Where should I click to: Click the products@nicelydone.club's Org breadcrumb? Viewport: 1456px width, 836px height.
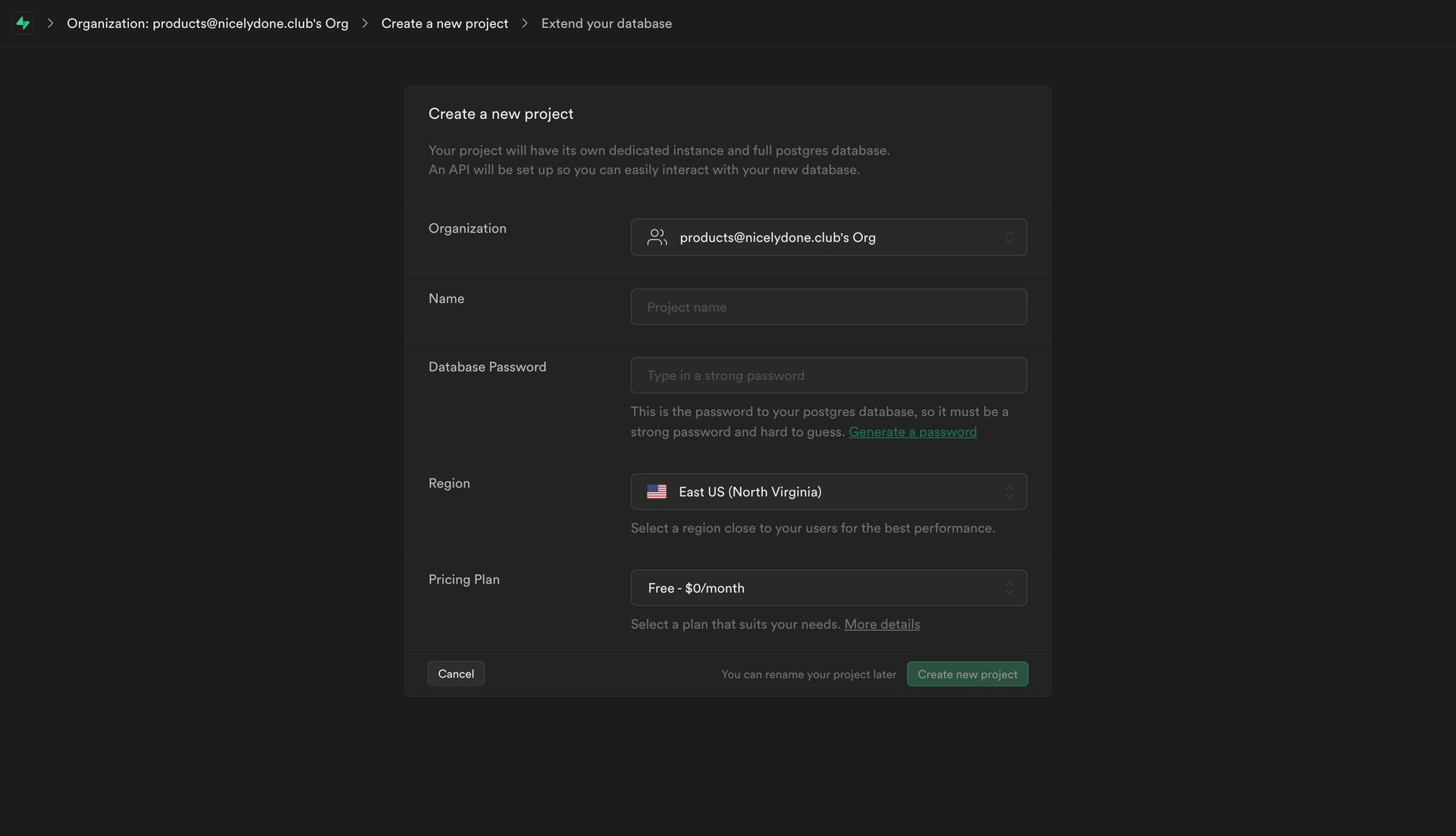[x=208, y=23]
